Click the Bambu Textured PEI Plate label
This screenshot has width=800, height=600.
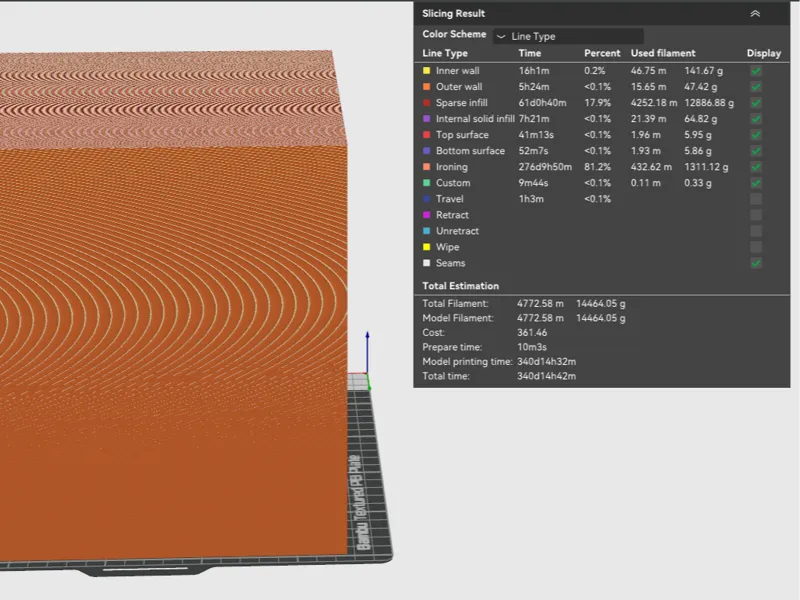point(361,503)
